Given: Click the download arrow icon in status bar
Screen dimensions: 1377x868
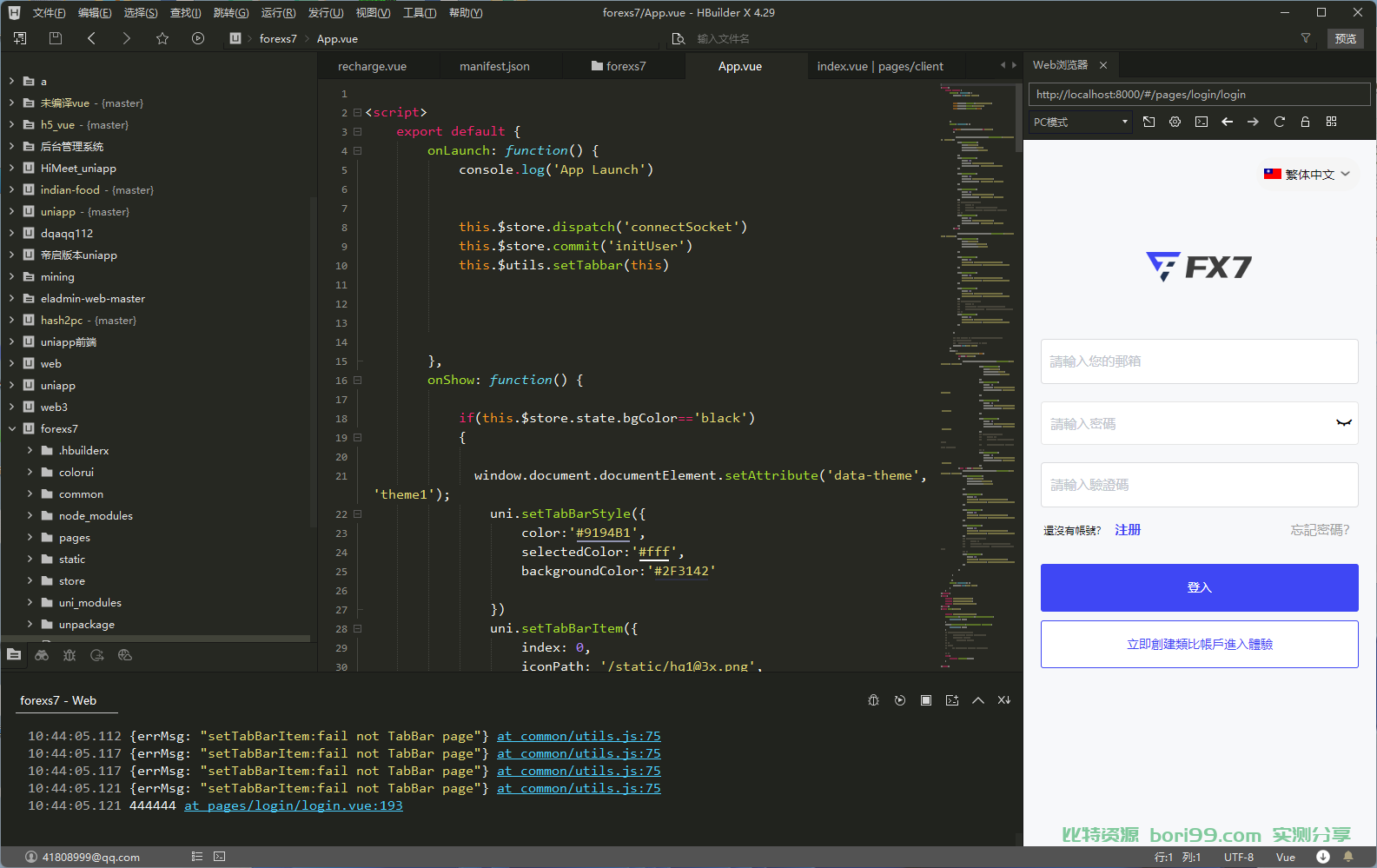Looking at the screenshot, I should click(x=1323, y=857).
